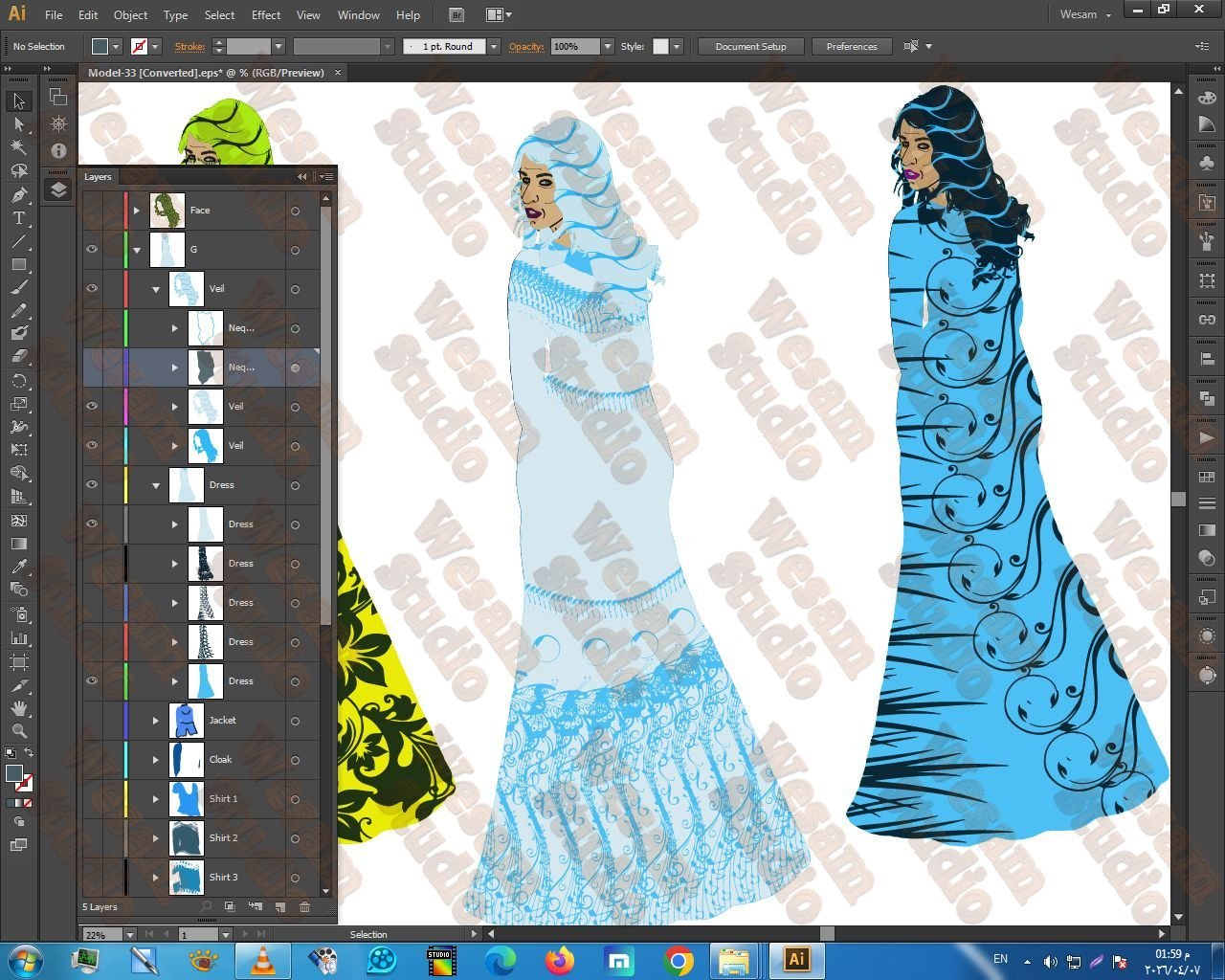Show the Shirt 1 layer
The height and width of the screenshot is (980, 1225).
tap(92, 799)
